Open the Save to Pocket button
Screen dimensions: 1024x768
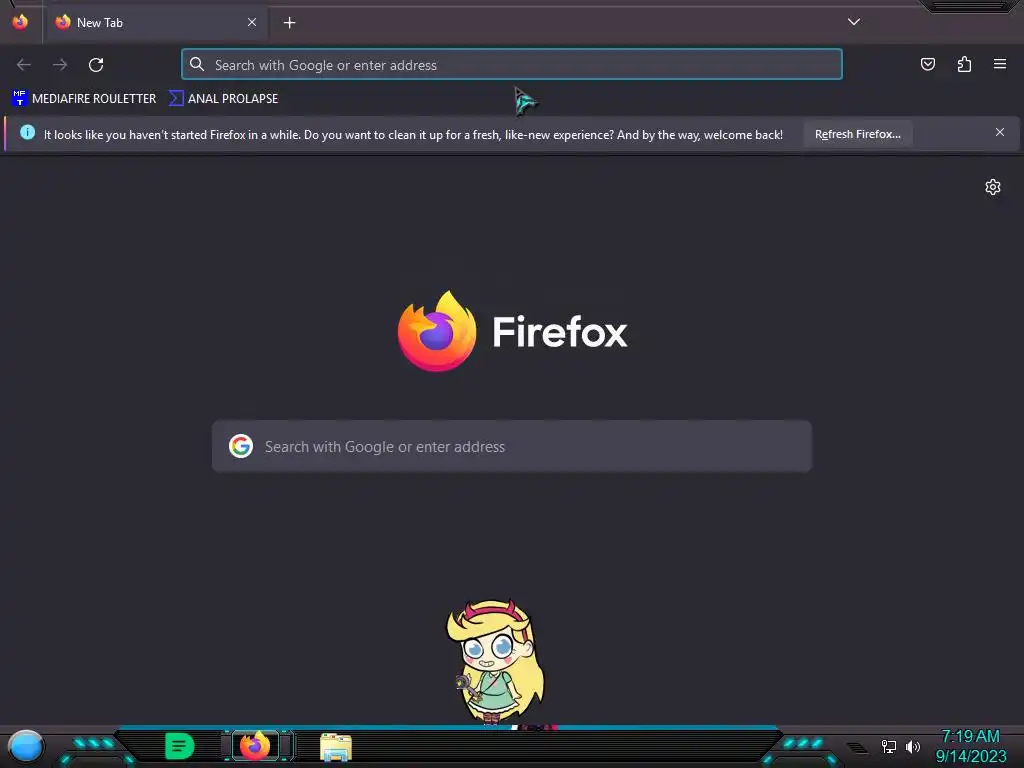(927, 64)
